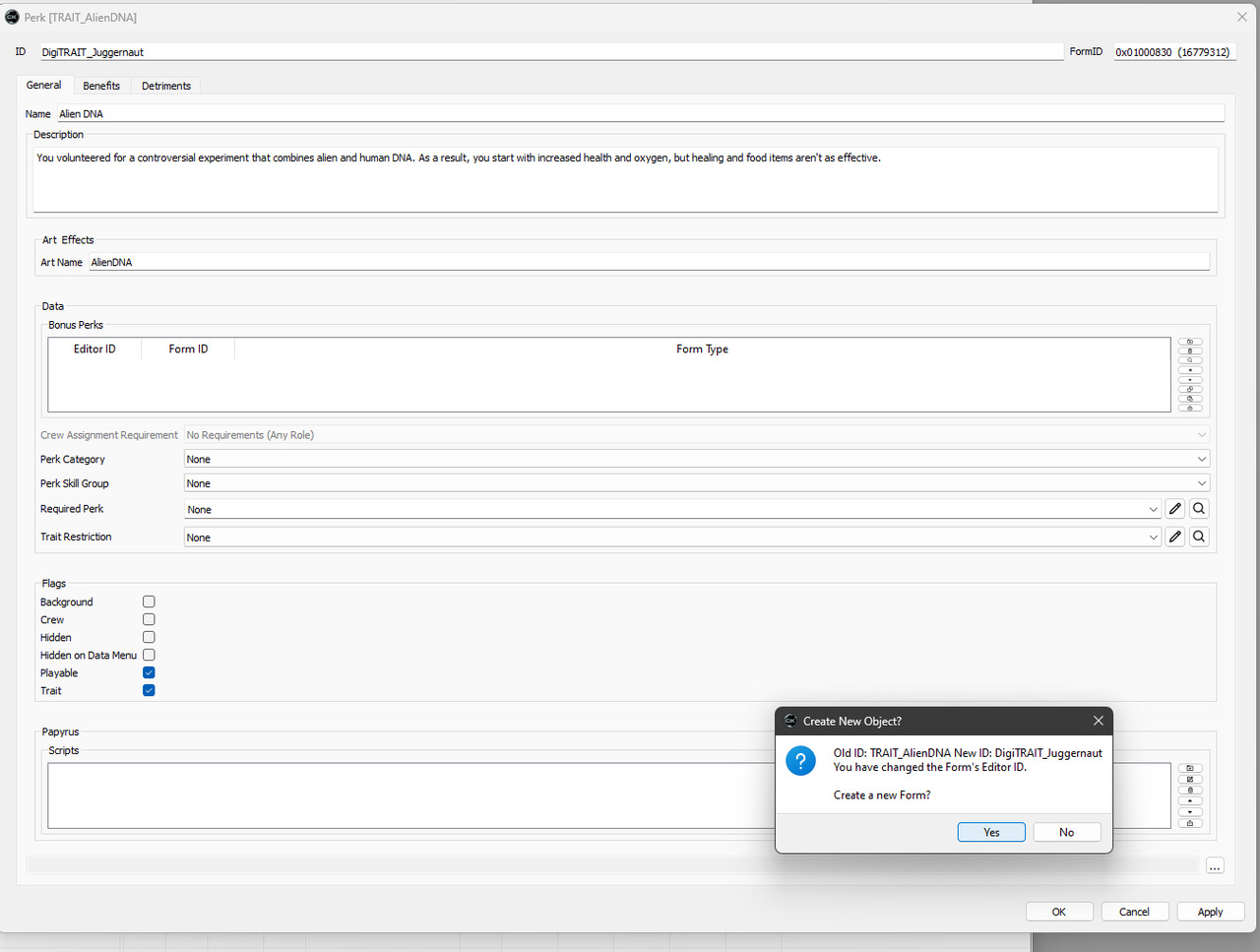Viewport: 1260px width, 952px height.
Task: Switch to the General tab
Action: [x=43, y=86]
